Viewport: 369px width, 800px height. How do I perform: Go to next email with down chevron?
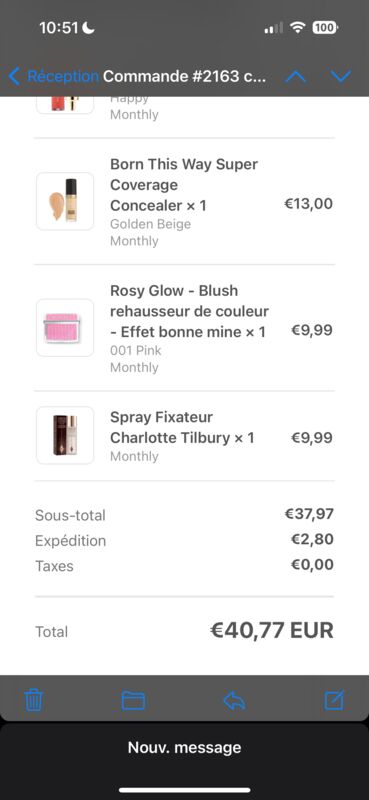(x=340, y=77)
